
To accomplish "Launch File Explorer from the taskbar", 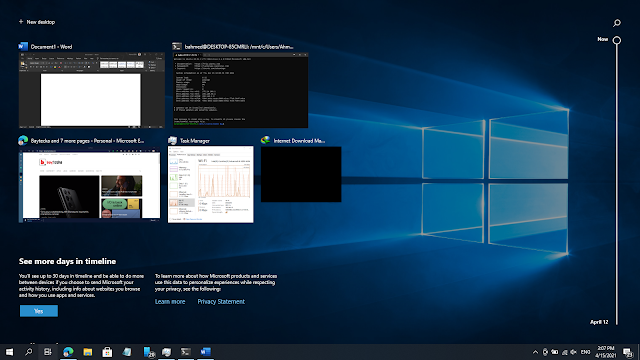I will [x=88, y=352].
